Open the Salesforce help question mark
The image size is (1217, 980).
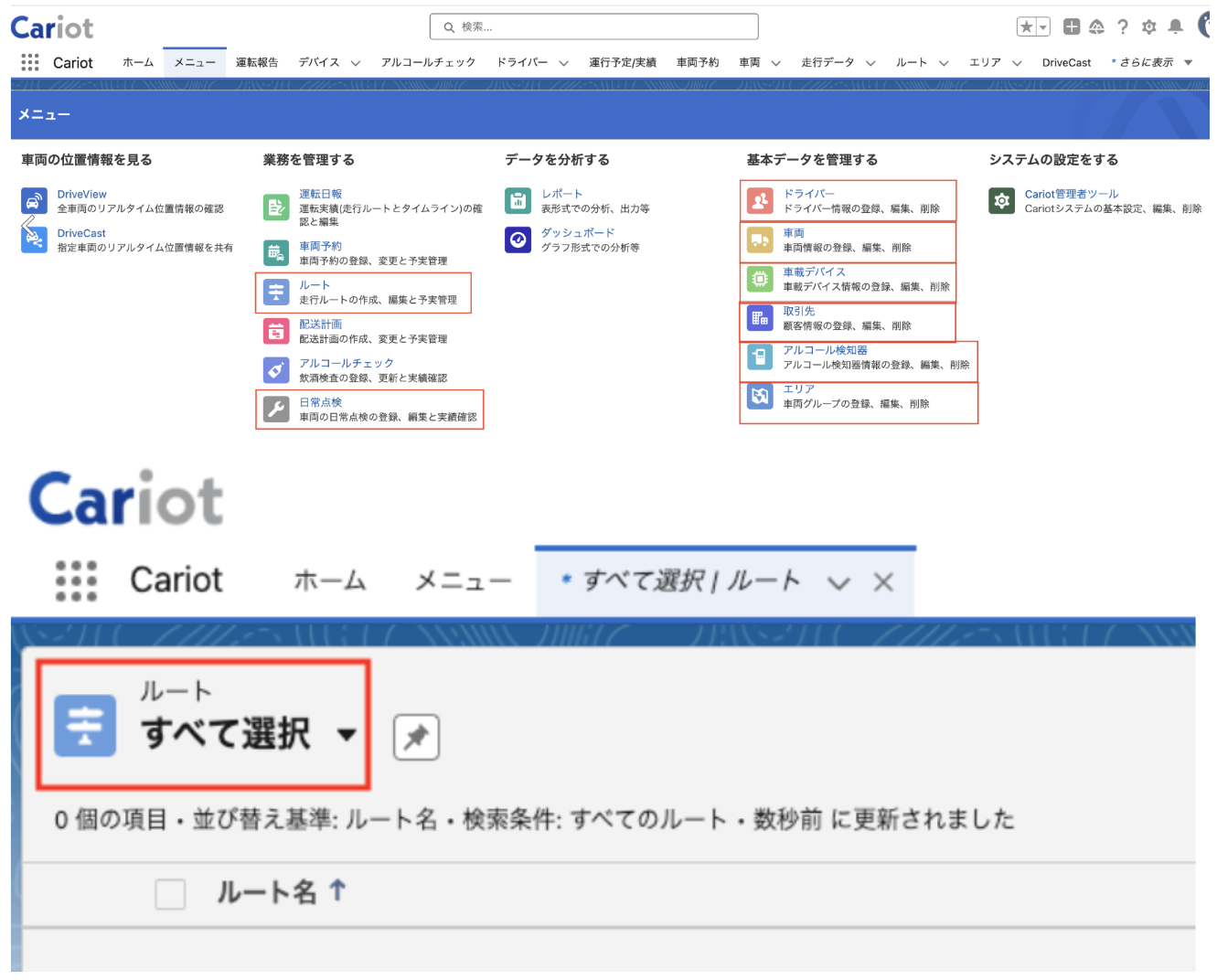click(x=1123, y=27)
